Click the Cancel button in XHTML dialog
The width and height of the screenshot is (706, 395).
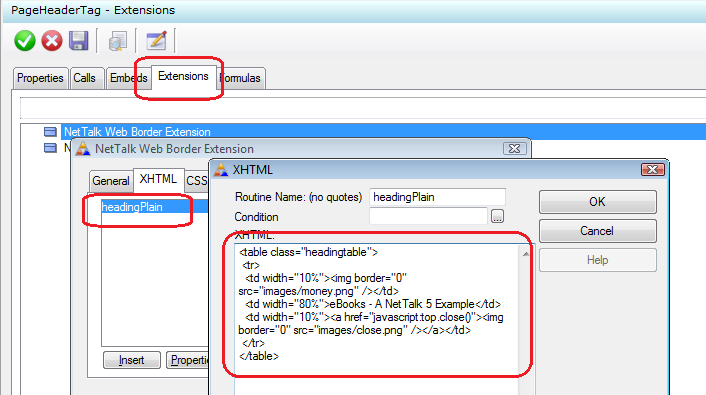(597, 231)
